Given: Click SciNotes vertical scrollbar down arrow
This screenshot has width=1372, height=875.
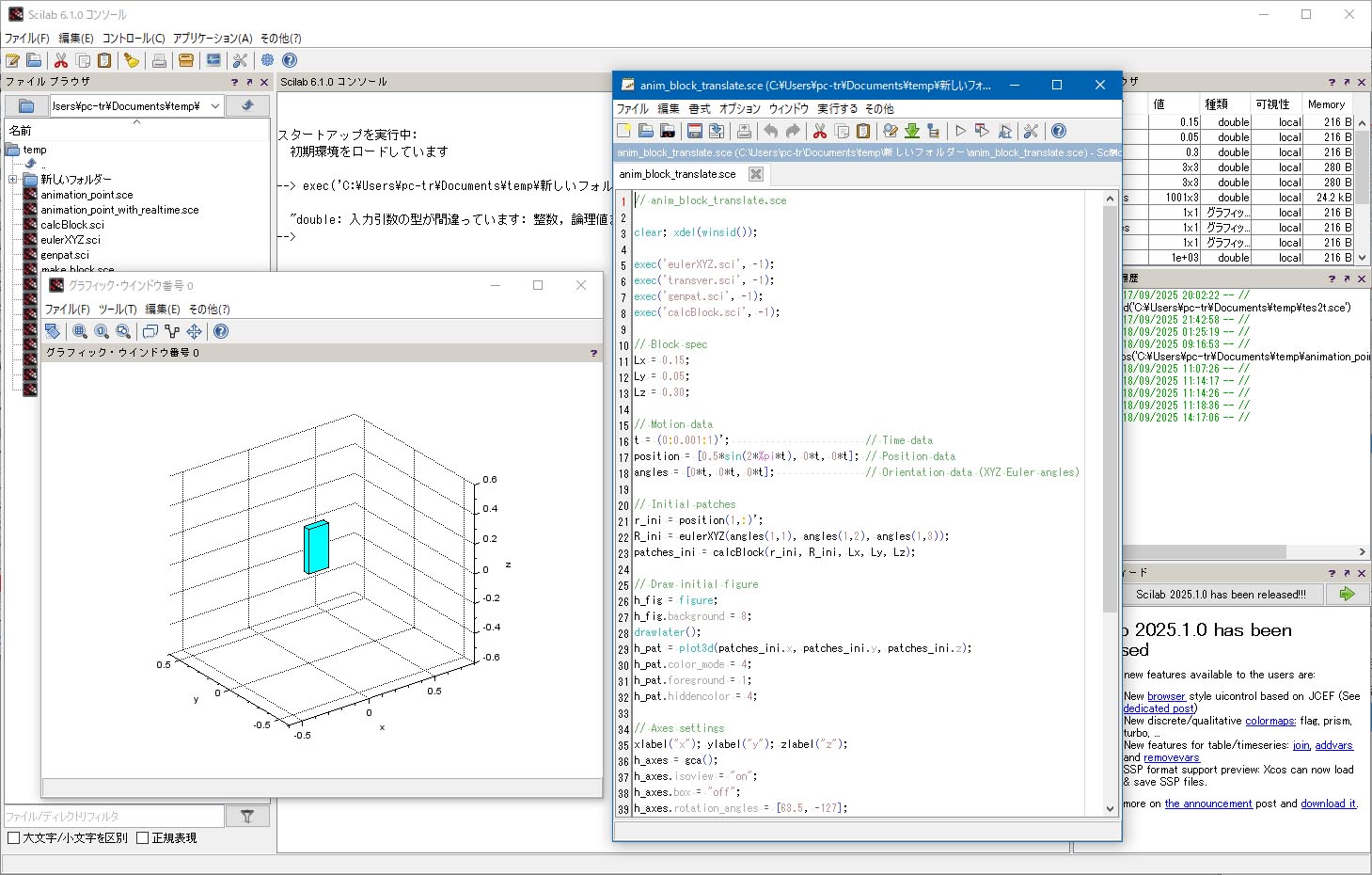Looking at the screenshot, I should (x=1110, y=808).
